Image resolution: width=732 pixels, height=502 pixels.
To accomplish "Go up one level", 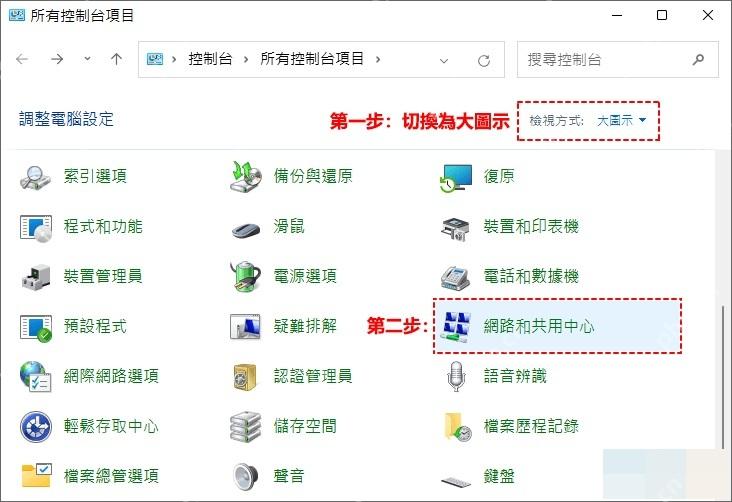I will point(116,59).
